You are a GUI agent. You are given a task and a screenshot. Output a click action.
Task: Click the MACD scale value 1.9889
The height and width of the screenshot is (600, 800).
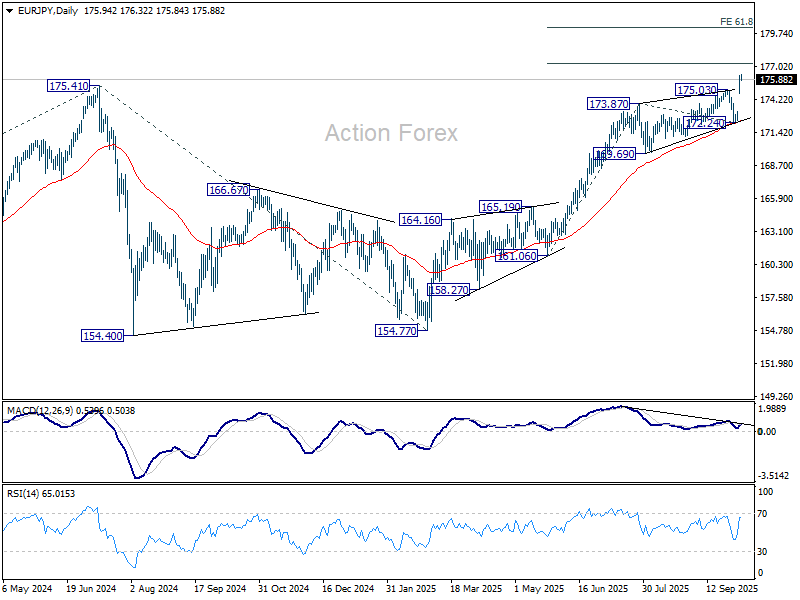(773, 409)
